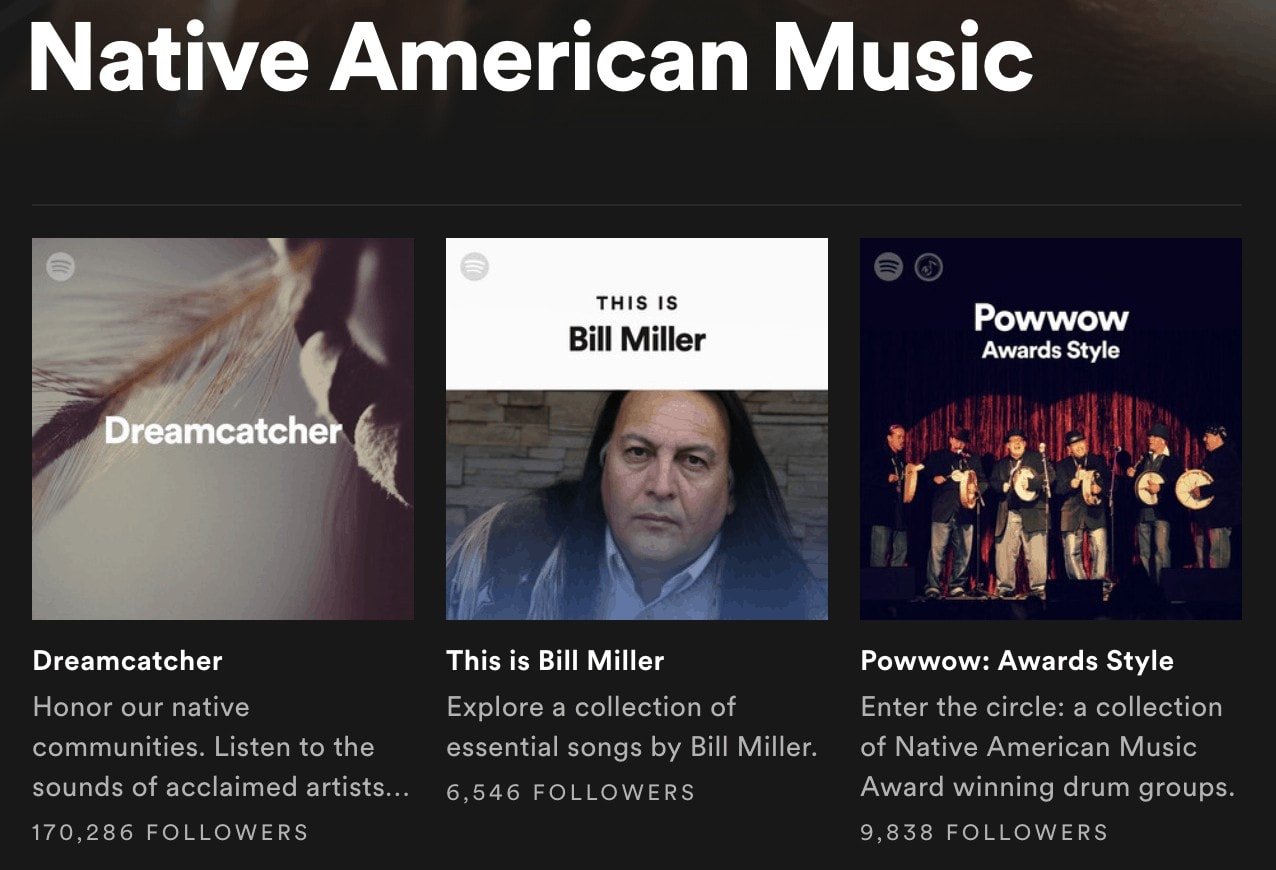Open the Powwow: Awards Style playlist link
The image size is (1276, 870).
(1017, 660)
